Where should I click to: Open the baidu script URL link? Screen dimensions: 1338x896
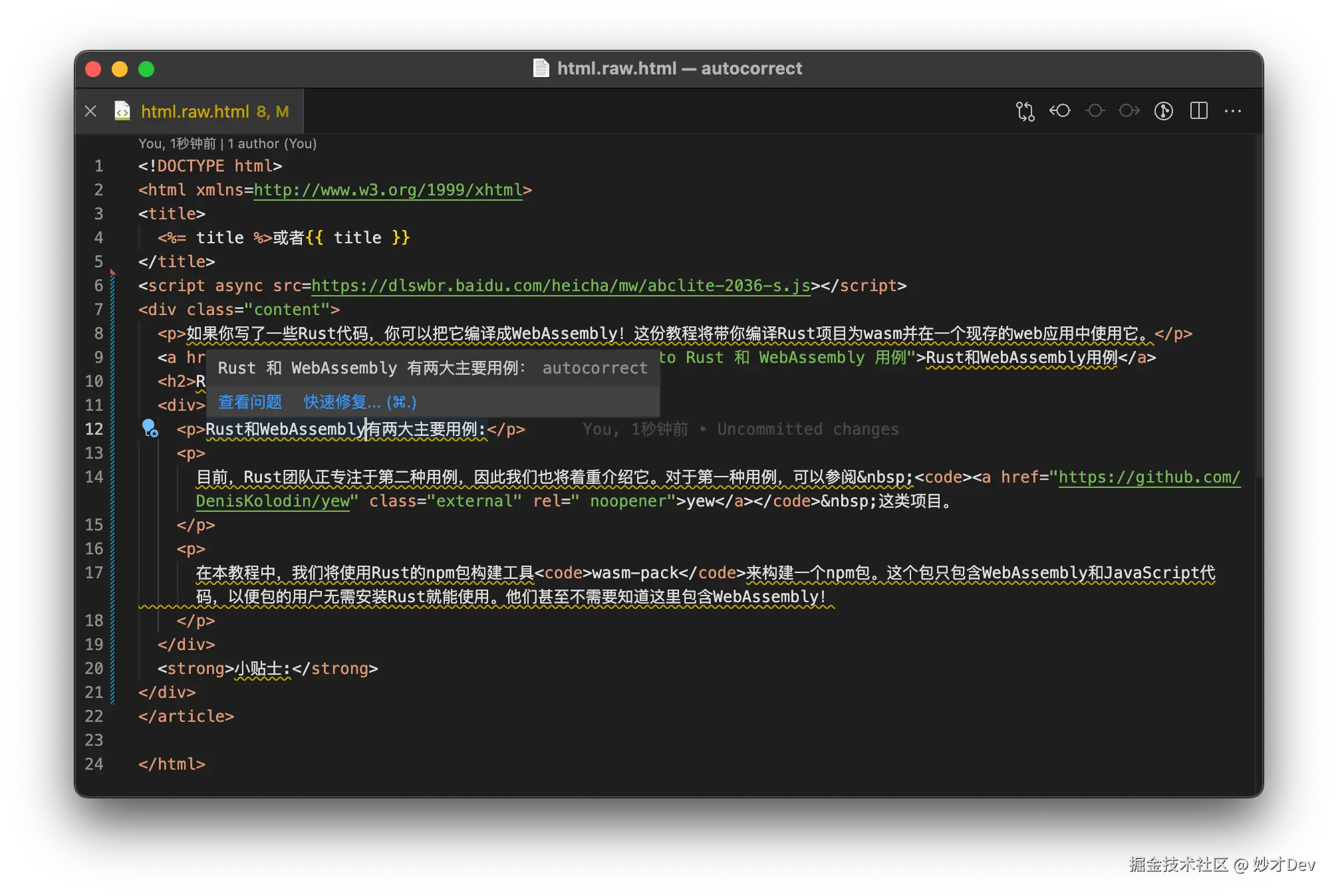point(561,286)
